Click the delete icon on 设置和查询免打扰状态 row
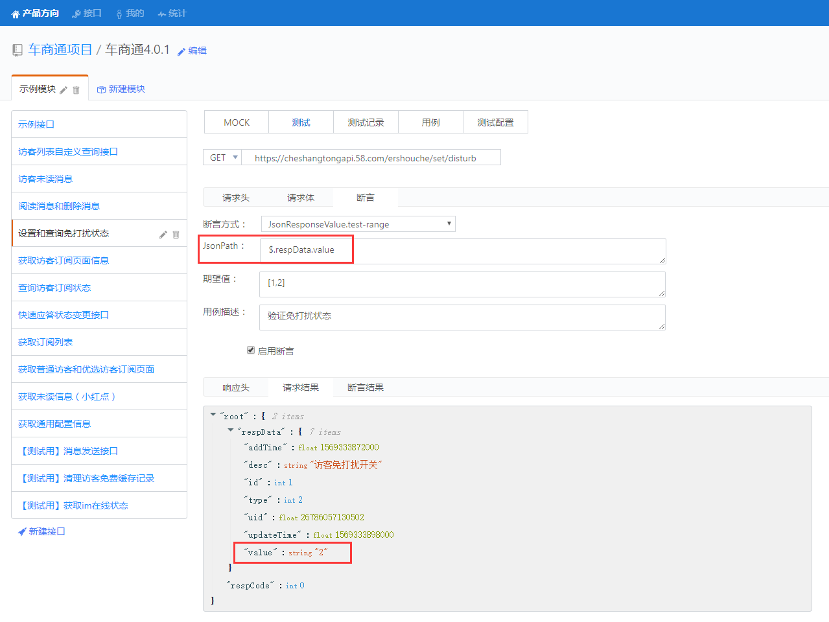The image size is (829, 622). 176,234
